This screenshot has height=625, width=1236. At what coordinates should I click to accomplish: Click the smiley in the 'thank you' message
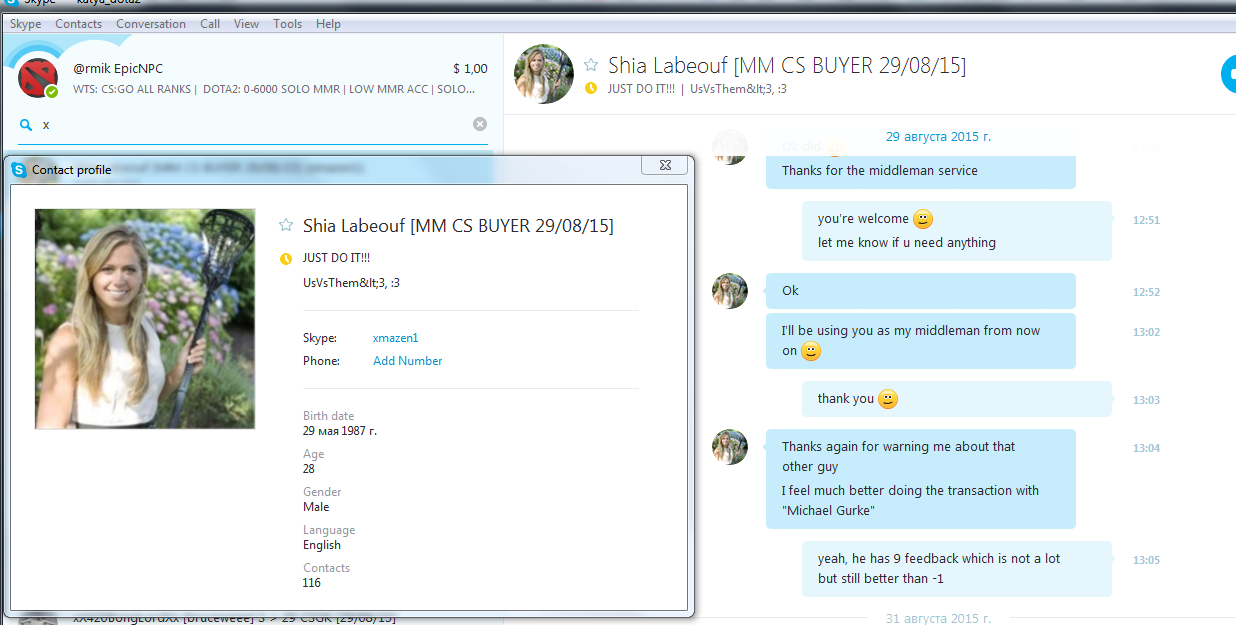pos(888,399)
